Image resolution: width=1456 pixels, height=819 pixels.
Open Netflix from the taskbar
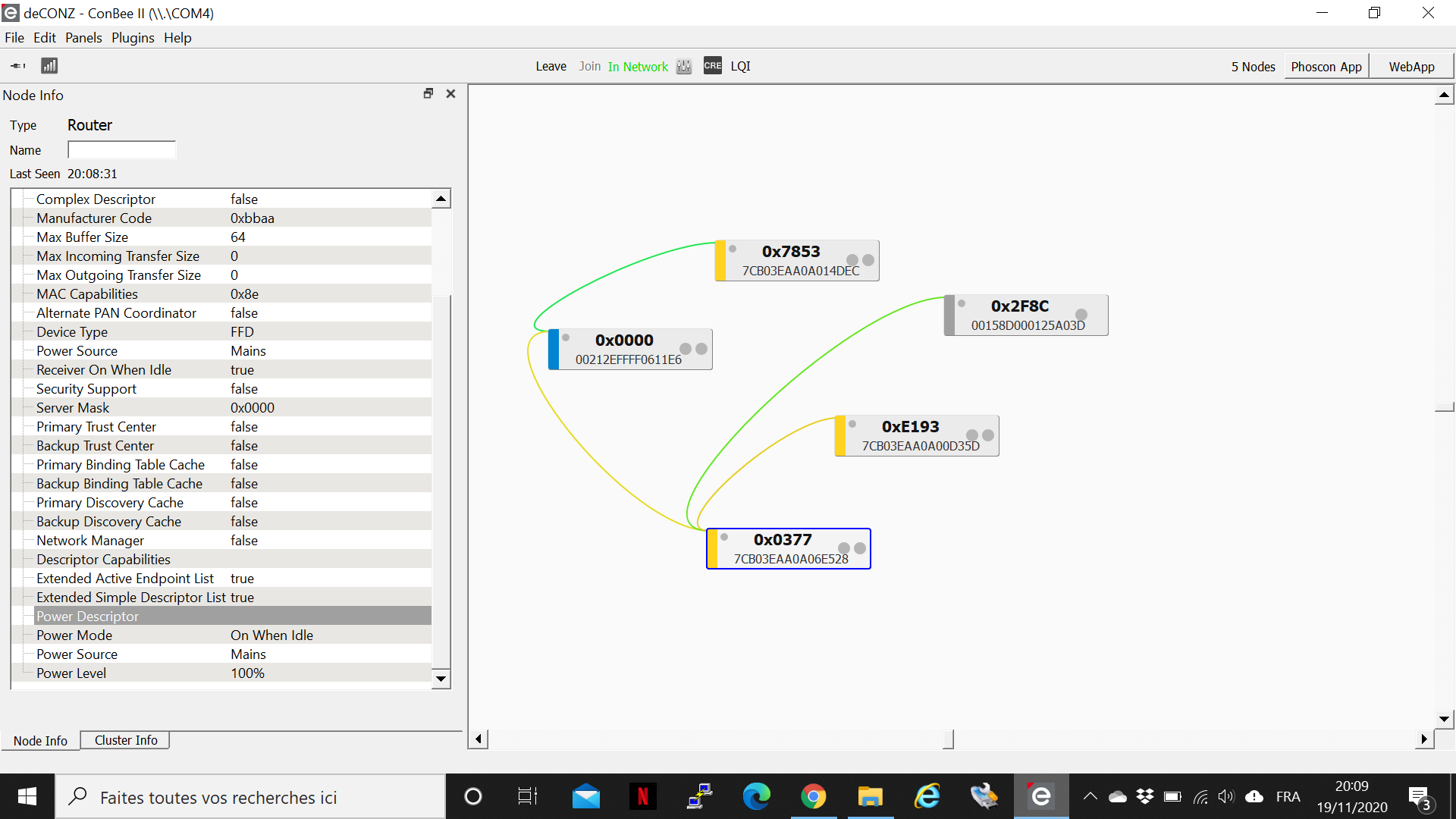642,797
